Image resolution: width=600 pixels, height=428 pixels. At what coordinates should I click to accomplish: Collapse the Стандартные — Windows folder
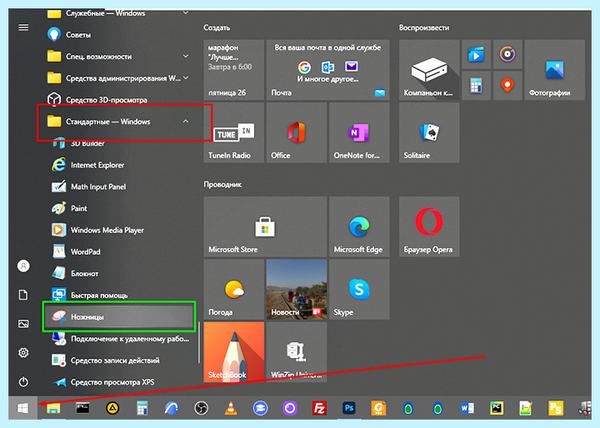[x=119, y=122]
